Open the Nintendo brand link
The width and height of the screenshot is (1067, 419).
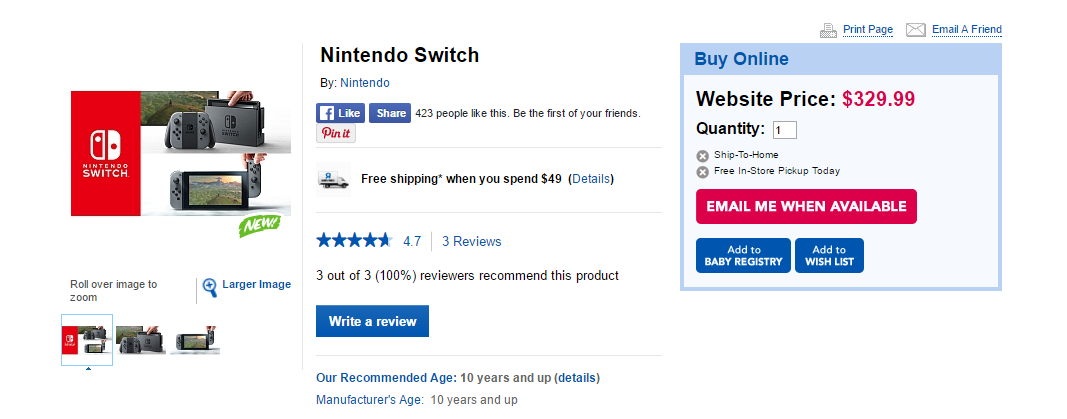[x=365, y=83]
